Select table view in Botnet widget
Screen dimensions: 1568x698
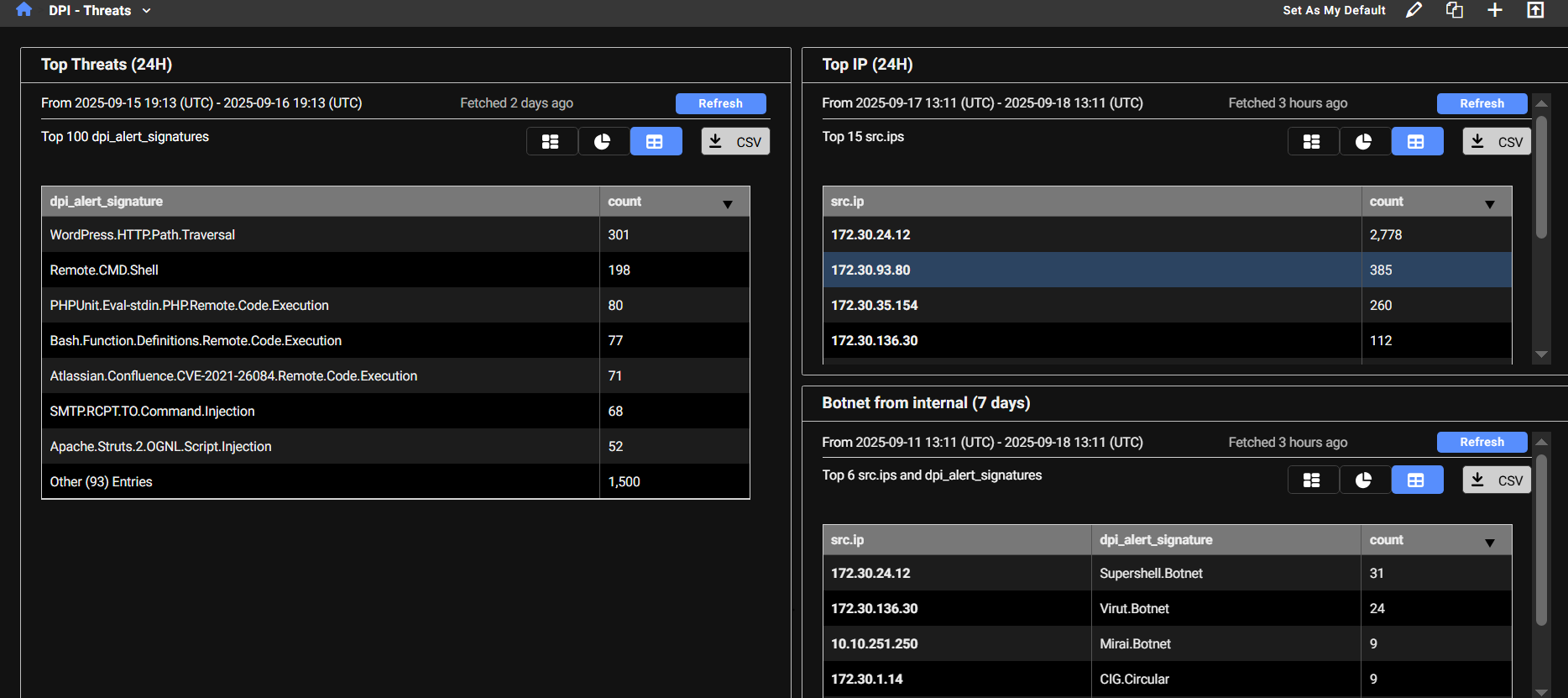tap(1417, 480)
